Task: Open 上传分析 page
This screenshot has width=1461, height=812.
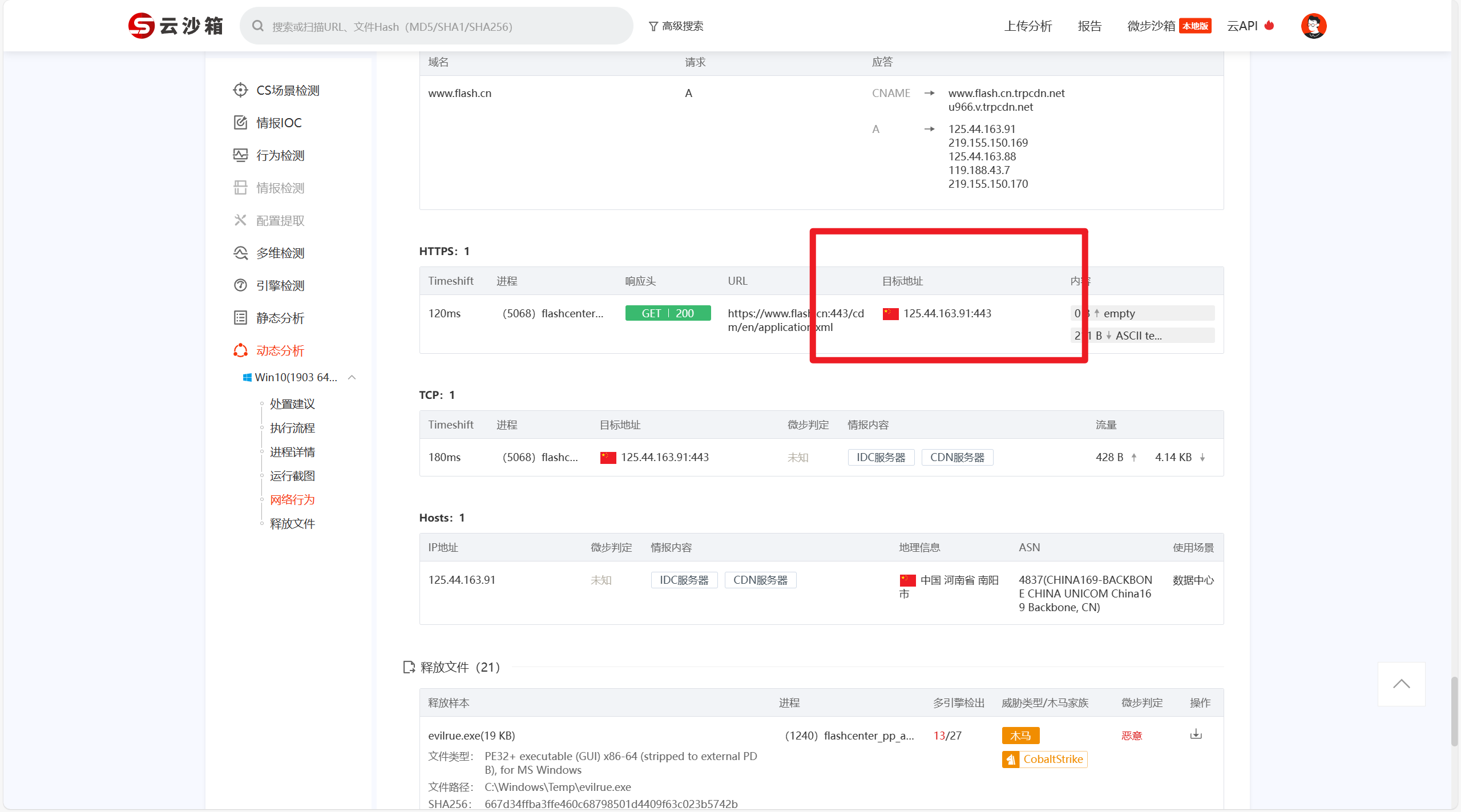Action: pos(1028,26)
